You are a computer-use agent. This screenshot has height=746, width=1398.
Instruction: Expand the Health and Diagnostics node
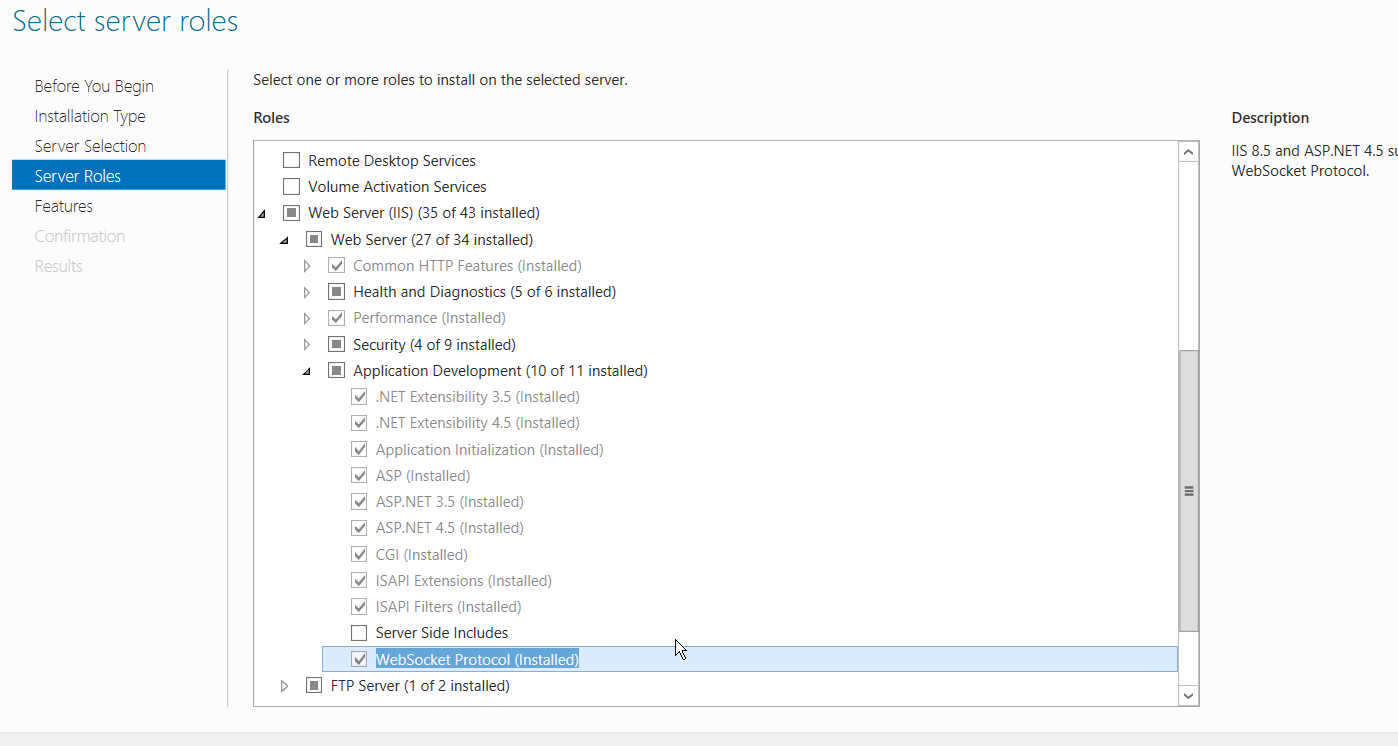(307, 291)
